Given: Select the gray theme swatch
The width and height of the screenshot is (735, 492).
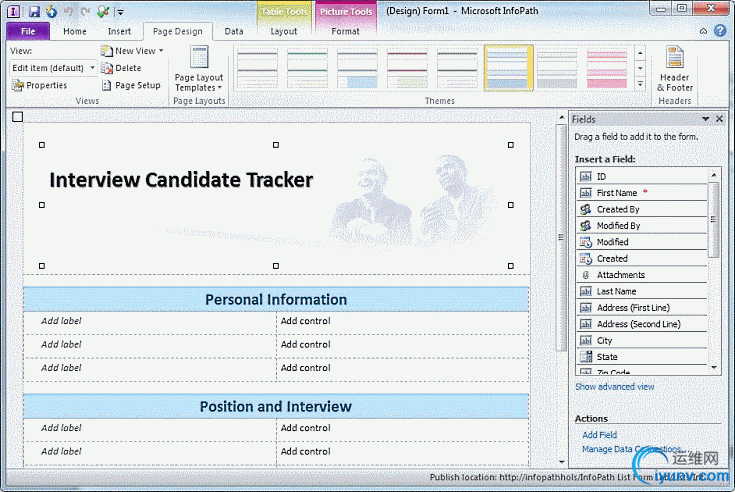Looking at the screenshot, I should (557, 68).
